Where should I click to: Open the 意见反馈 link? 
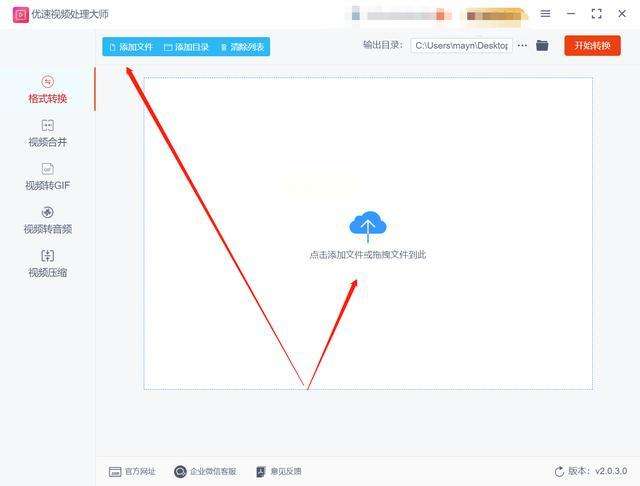tap(279, 472)
